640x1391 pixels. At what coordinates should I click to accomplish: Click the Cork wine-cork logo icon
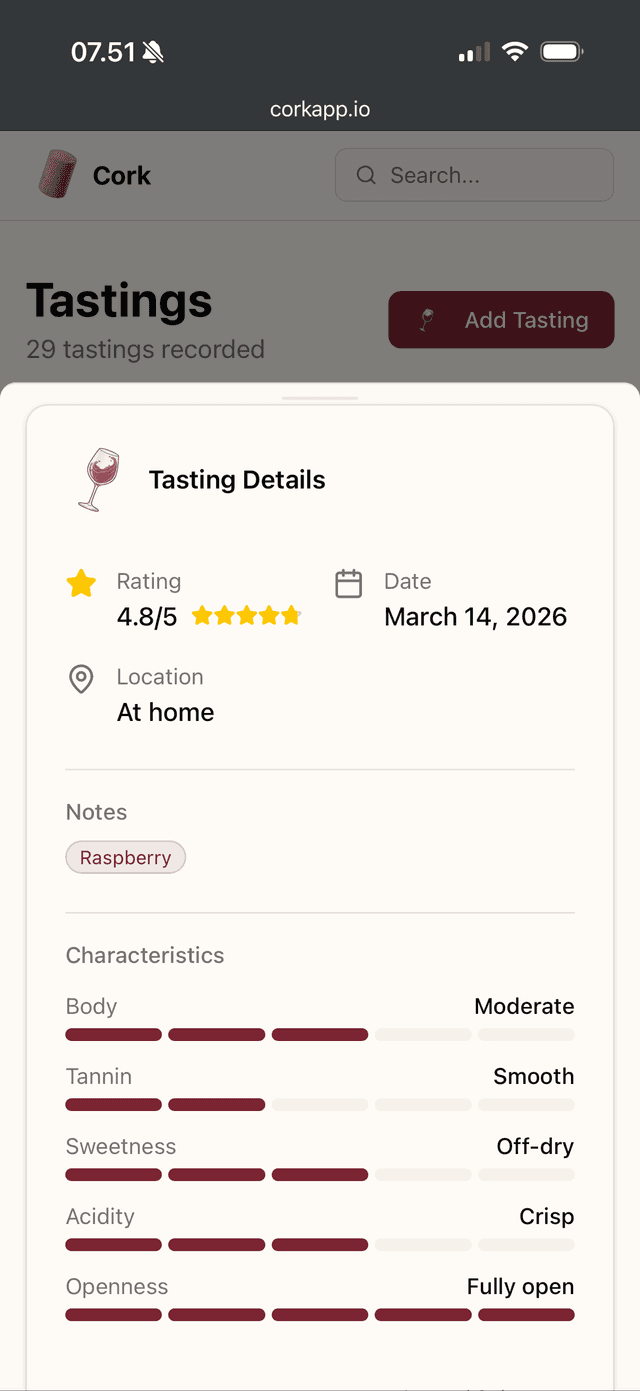coord(55,175)
